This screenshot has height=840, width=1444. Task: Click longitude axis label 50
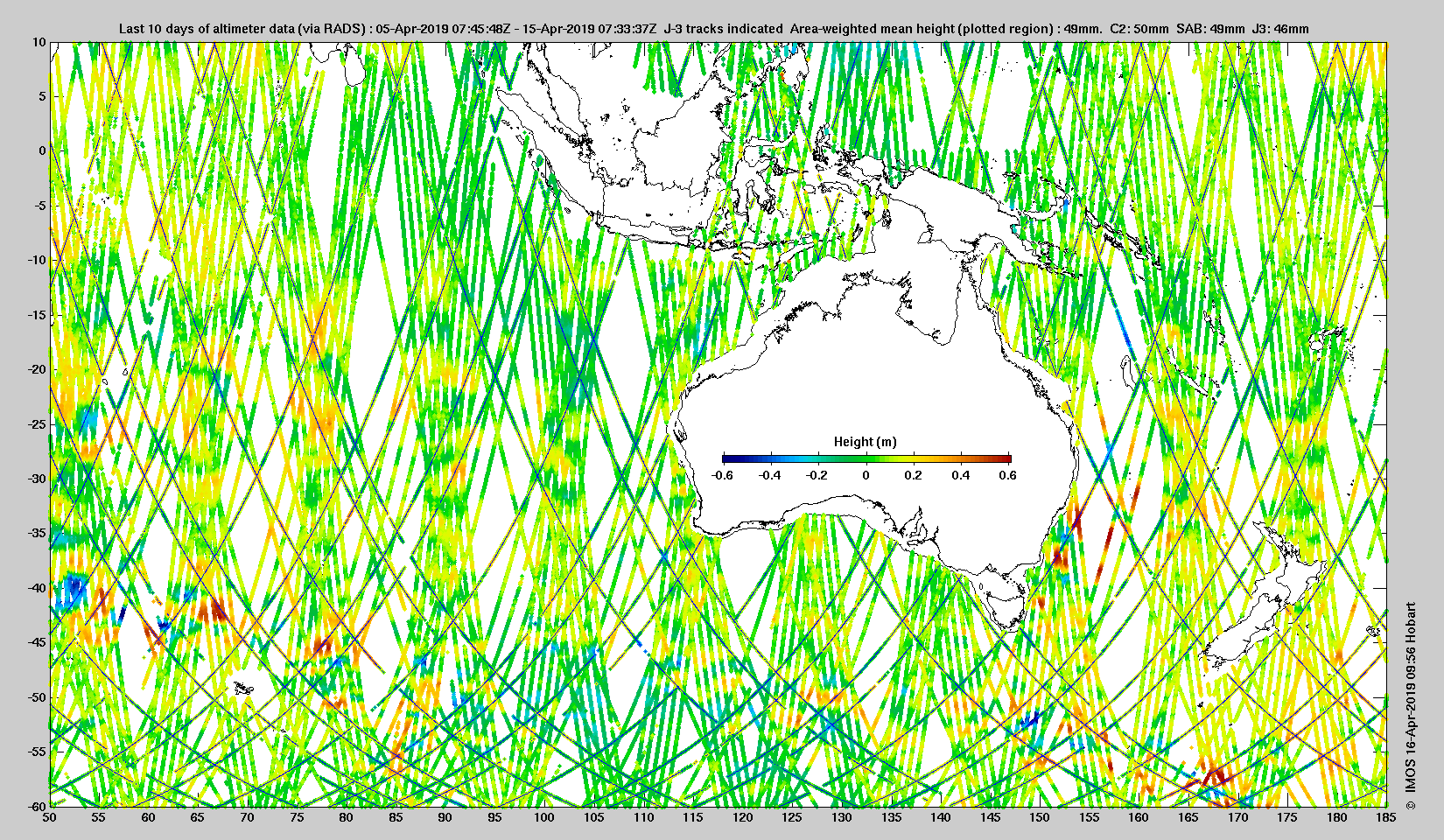coord(50,817)
